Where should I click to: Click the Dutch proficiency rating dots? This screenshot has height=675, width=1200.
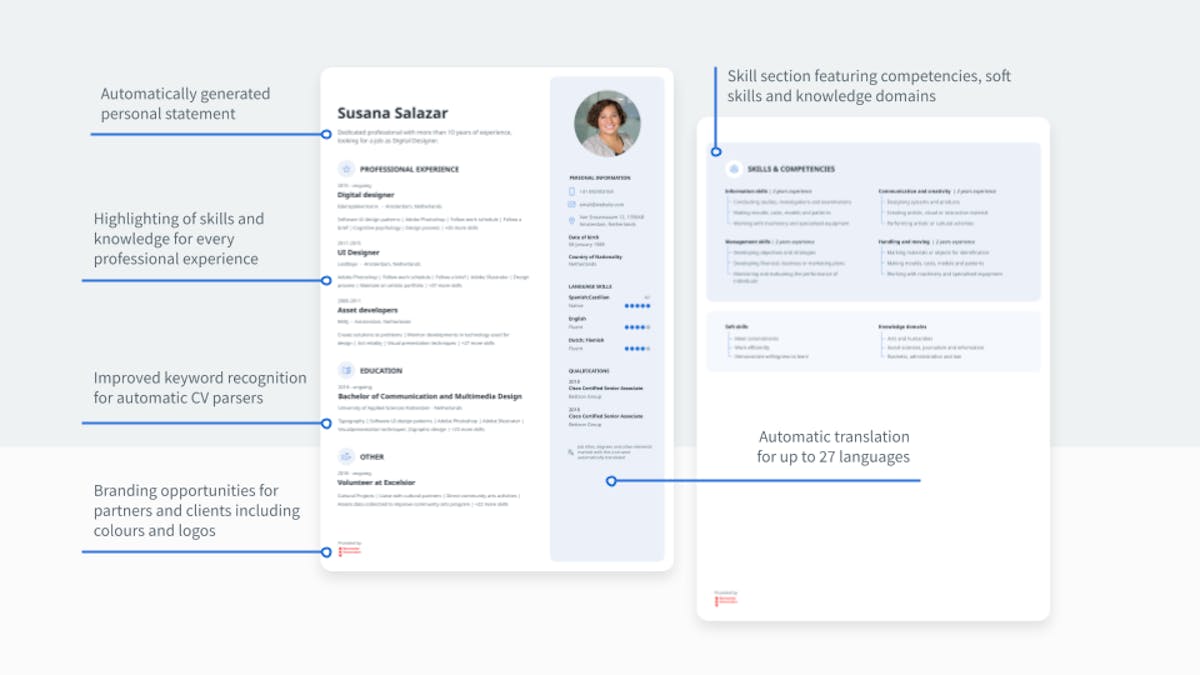coord(637,349)
